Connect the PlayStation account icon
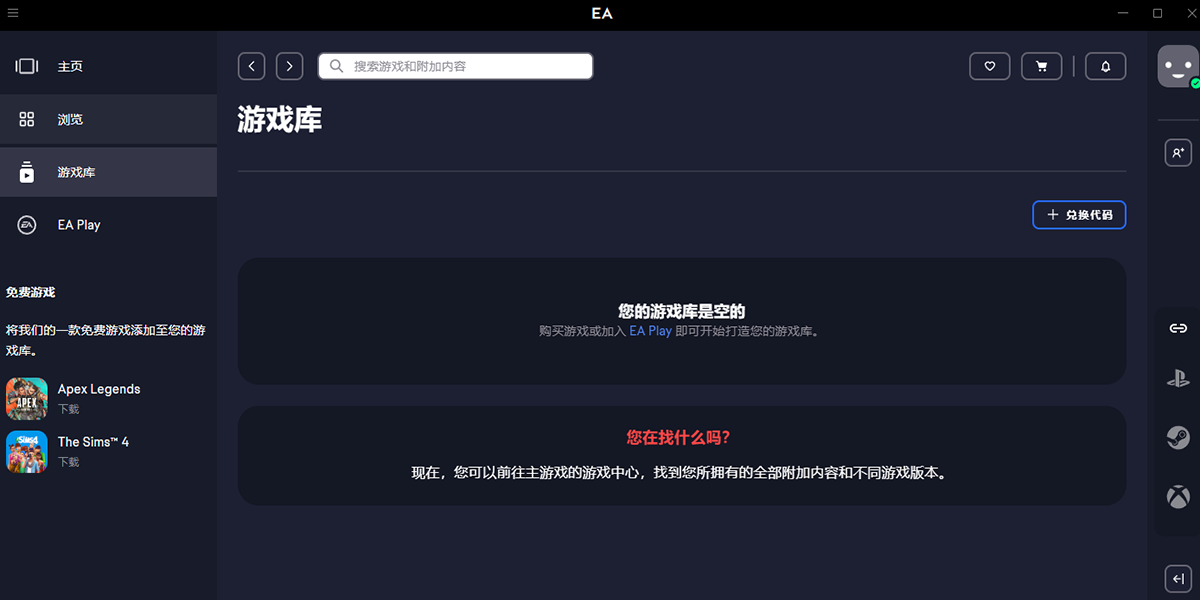 (1178, 379)
